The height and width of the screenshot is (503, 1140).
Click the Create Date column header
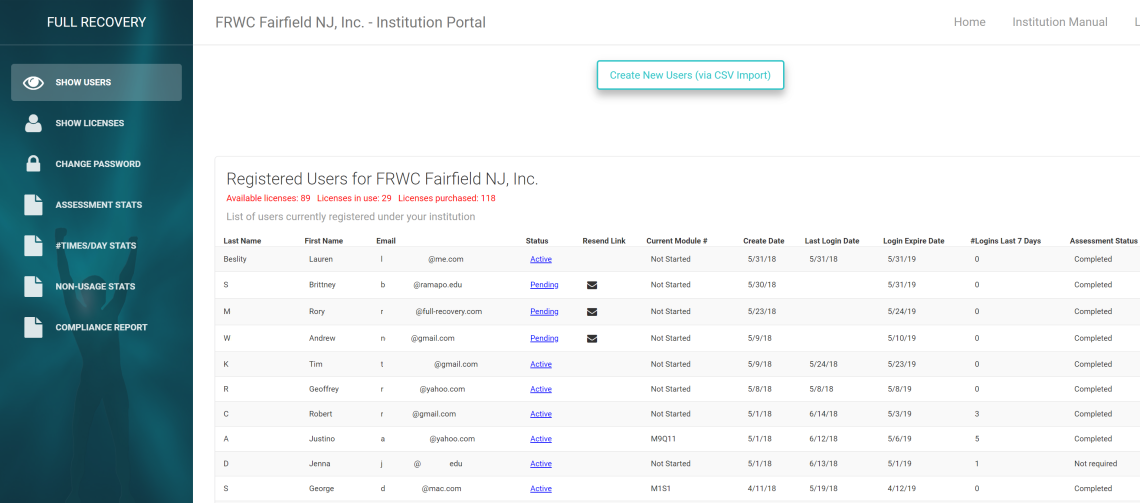click(x=763, y=241)
